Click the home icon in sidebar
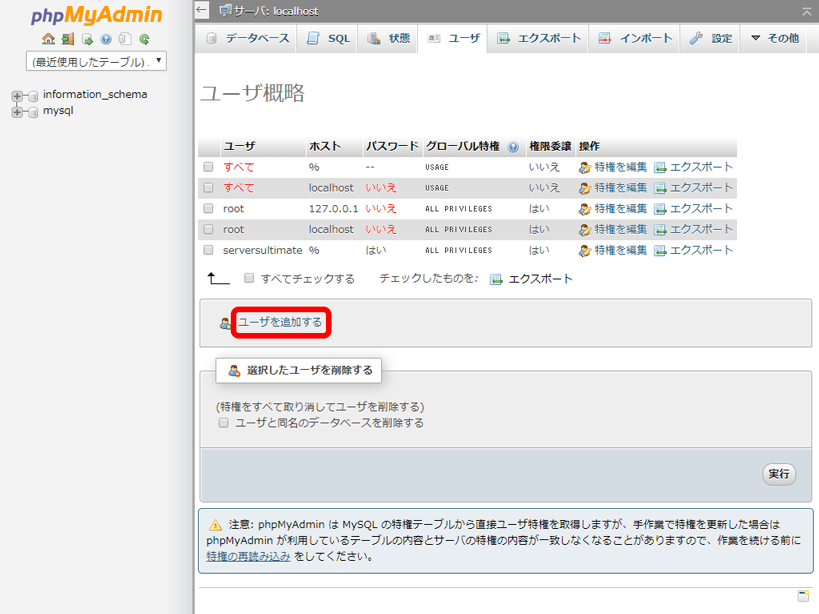This screenshot has height=614, width=819. (48, 39)
